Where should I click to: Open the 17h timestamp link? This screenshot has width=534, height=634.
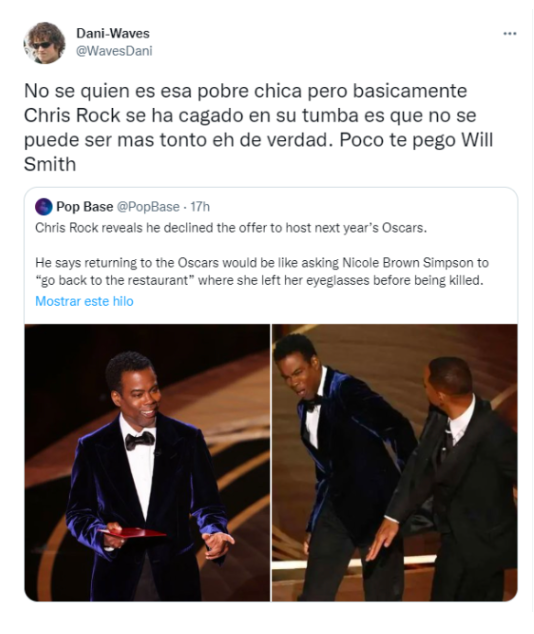click(x=200, y=207)
